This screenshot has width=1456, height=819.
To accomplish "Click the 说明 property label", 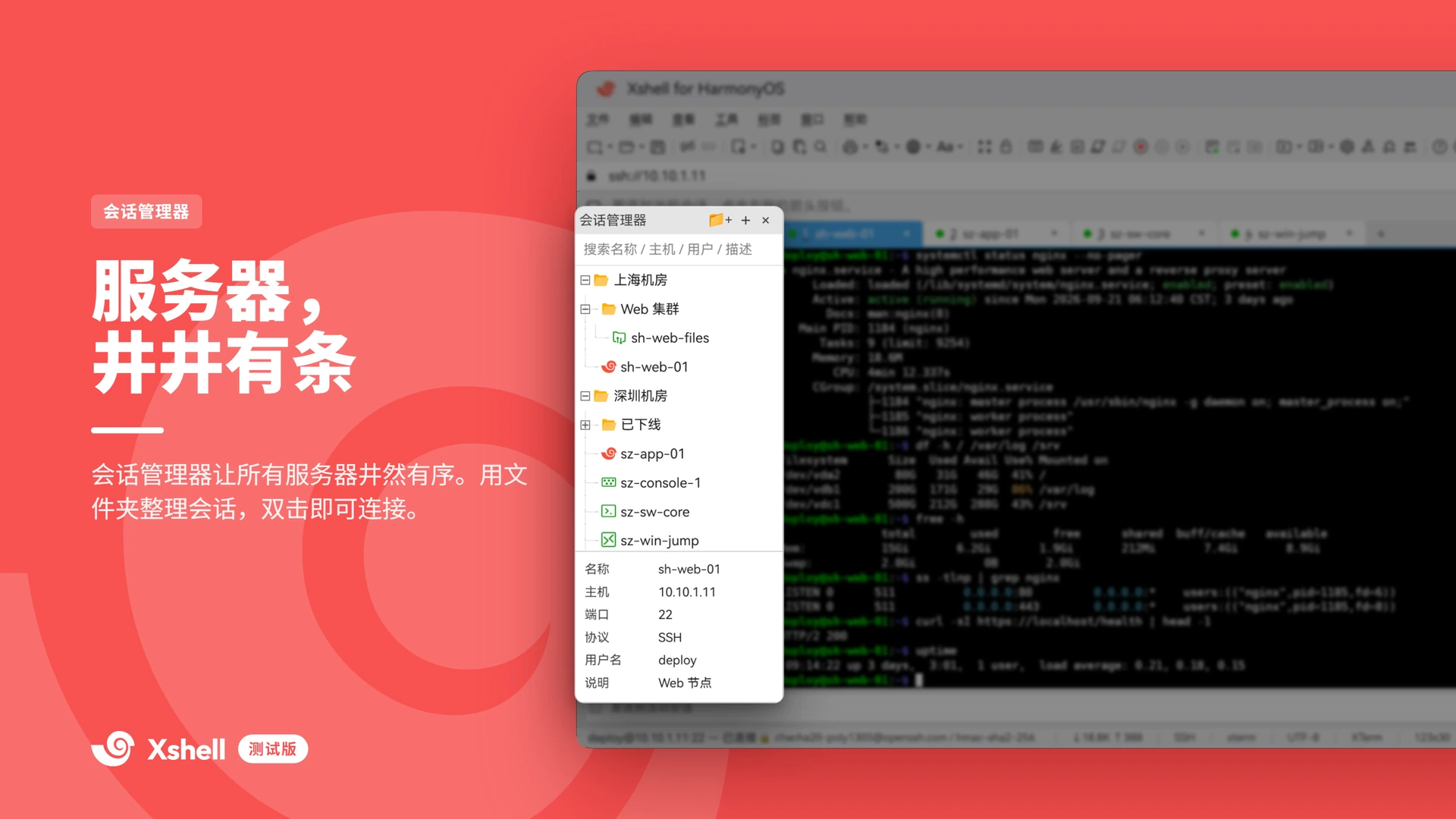I will [x=597, y=682].
